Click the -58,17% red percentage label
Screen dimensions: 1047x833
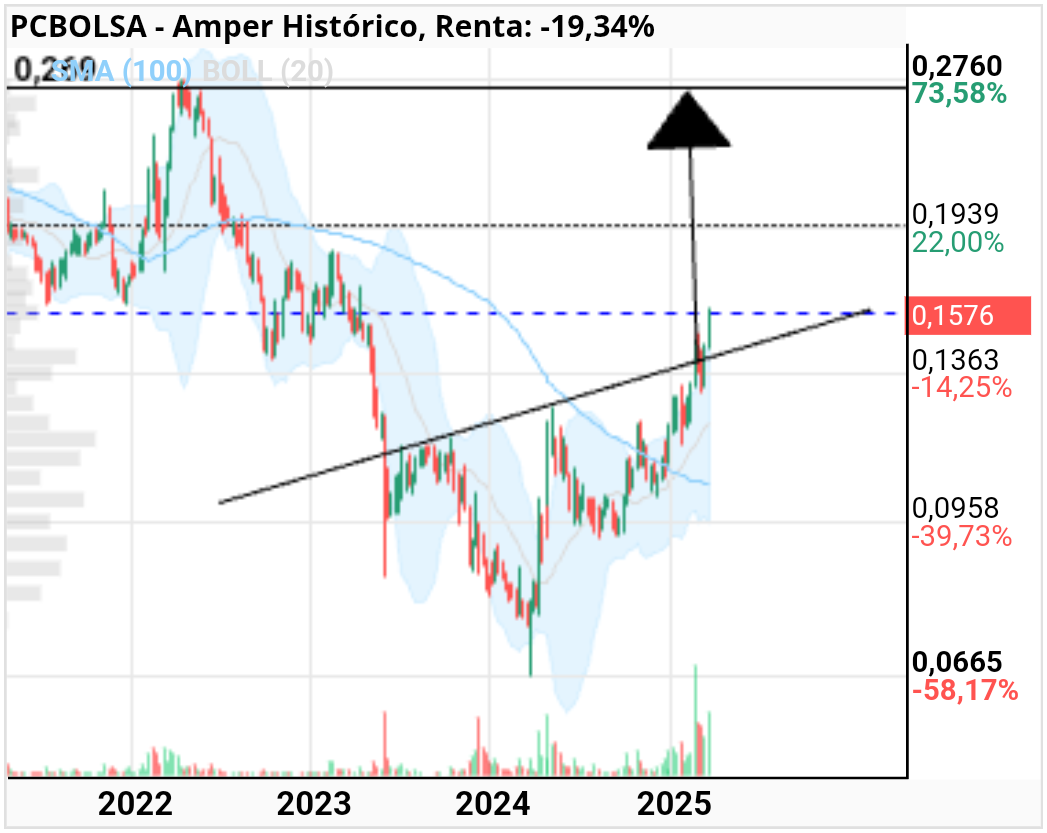tap(965, 689)
